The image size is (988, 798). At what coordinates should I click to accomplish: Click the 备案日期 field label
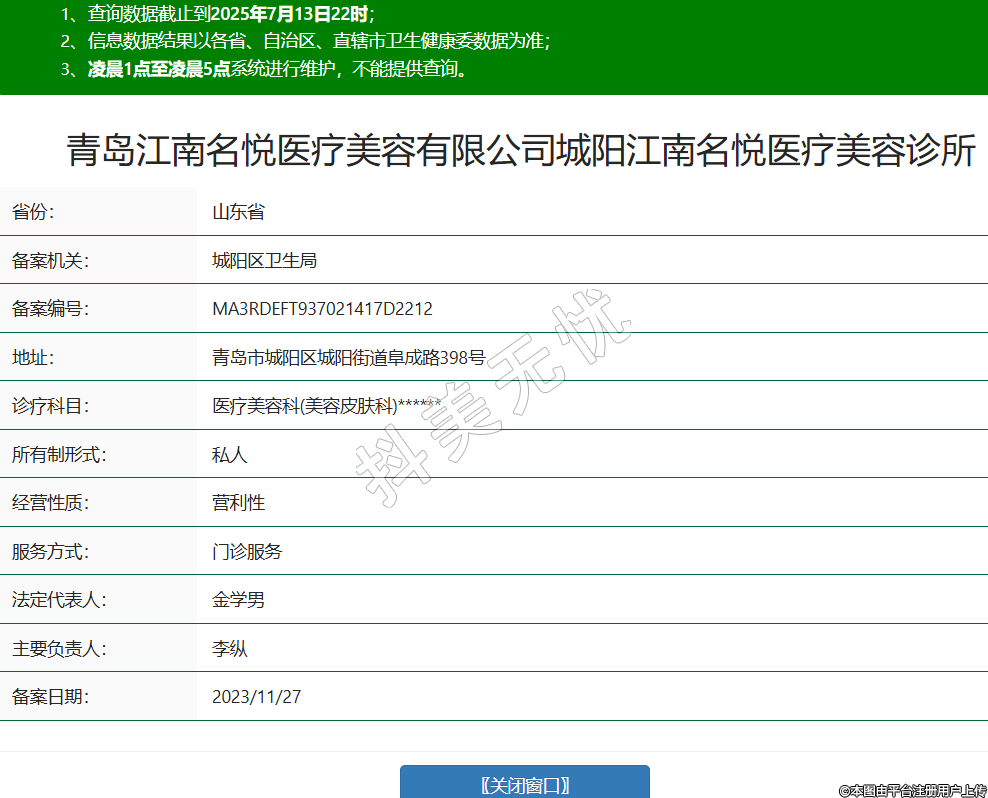tap(50, 697)
